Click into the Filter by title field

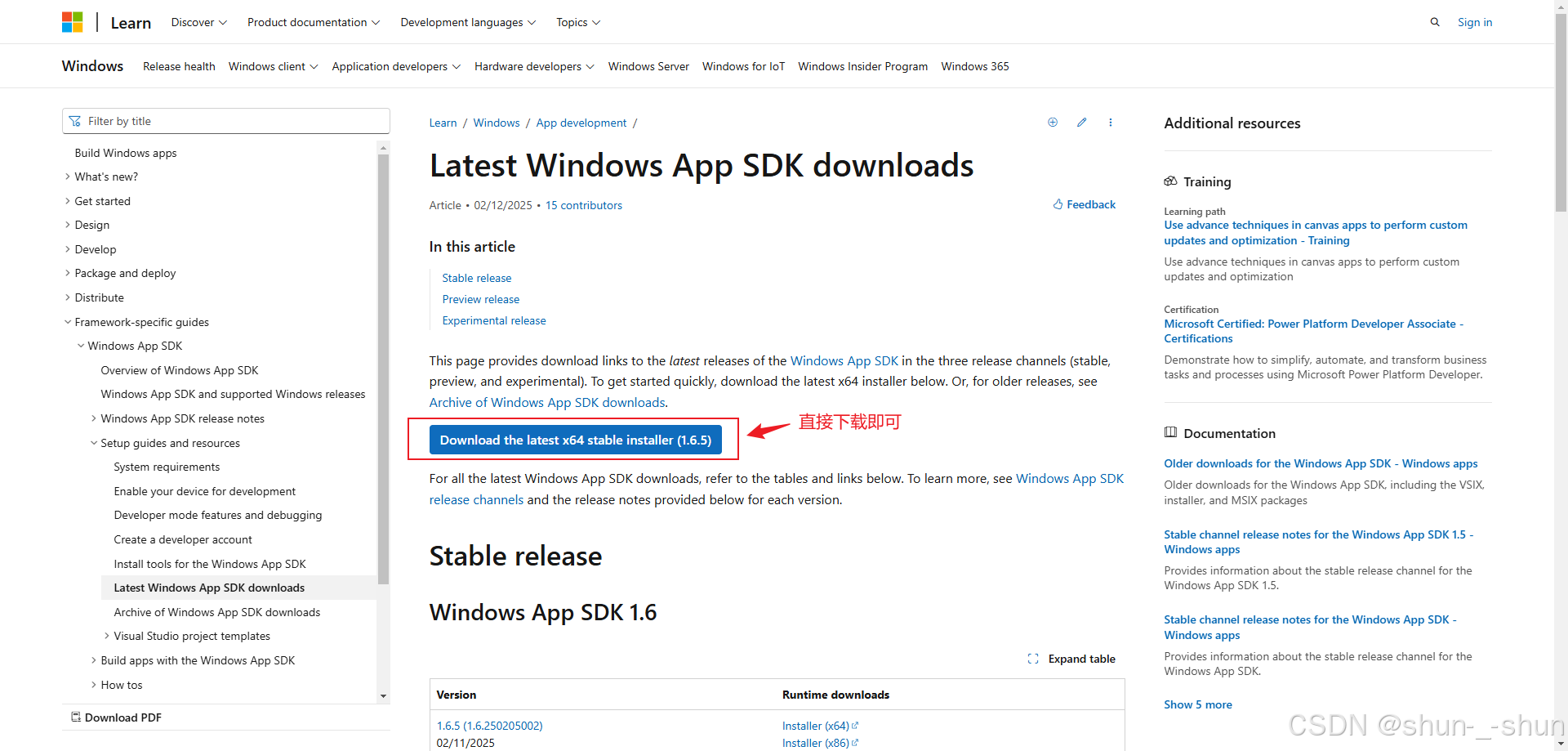[226, 121]
